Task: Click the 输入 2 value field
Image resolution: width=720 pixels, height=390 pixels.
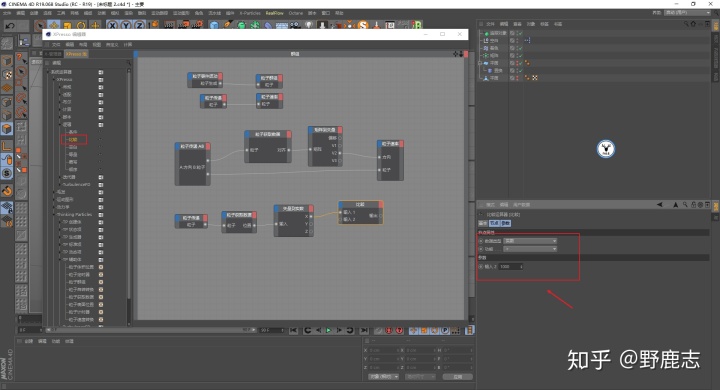Action: (x=511, y=266)
